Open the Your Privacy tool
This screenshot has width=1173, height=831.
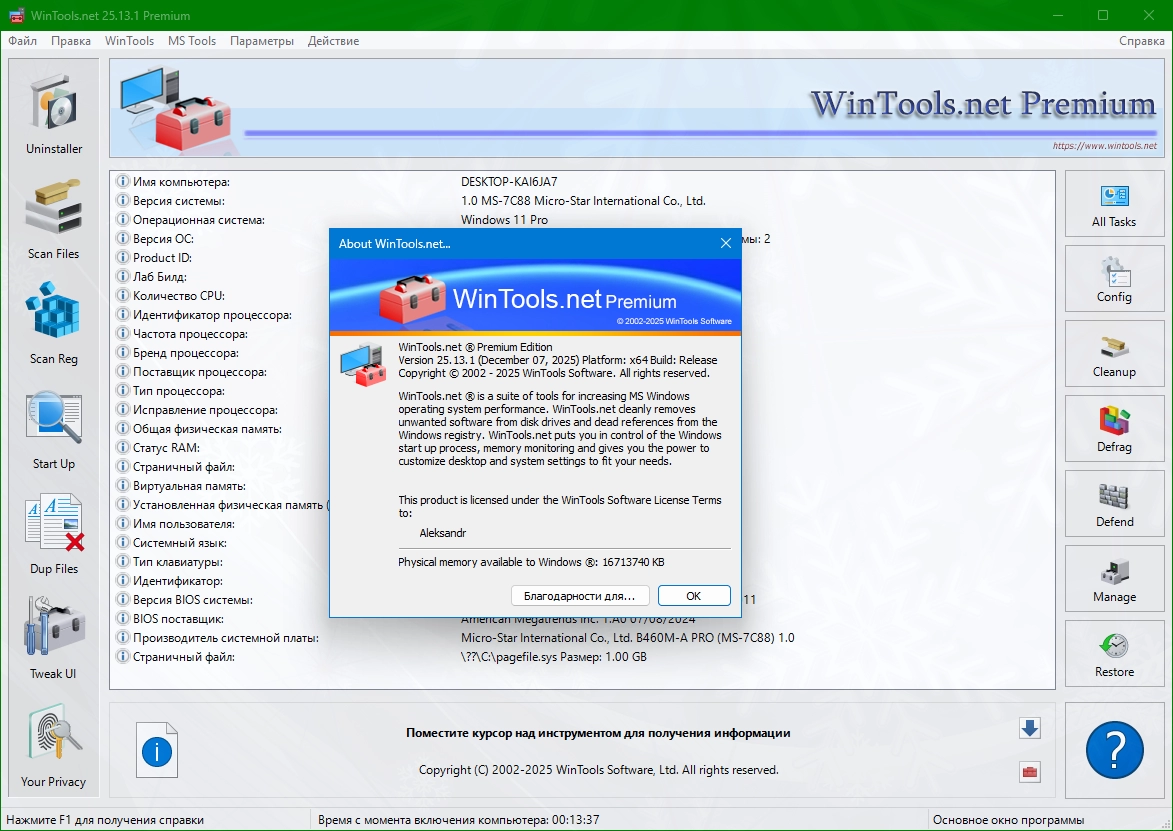pyautogui.click(x=54, y=746)
